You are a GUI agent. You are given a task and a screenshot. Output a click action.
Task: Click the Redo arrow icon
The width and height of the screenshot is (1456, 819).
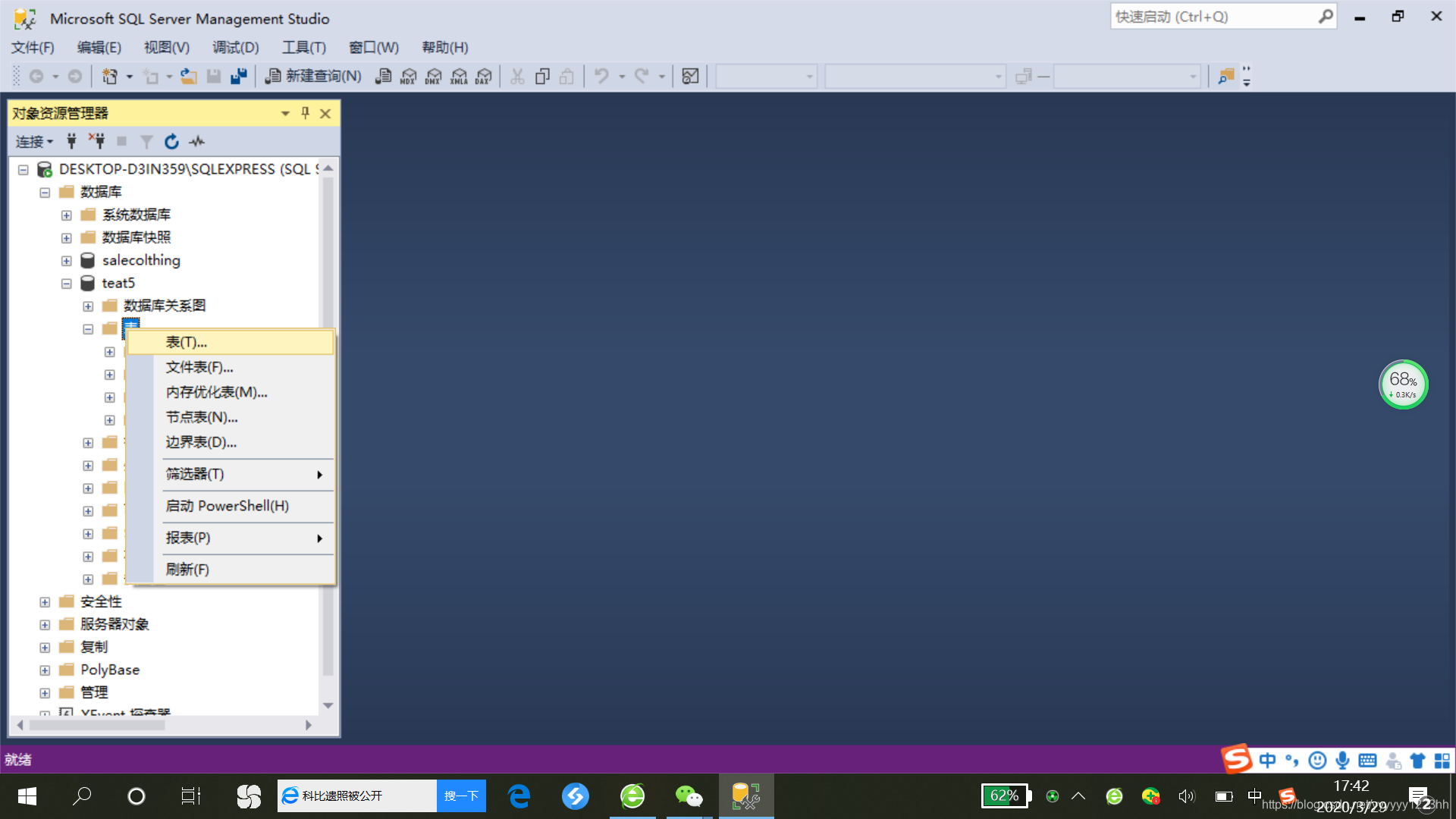(x=642, y=76)
